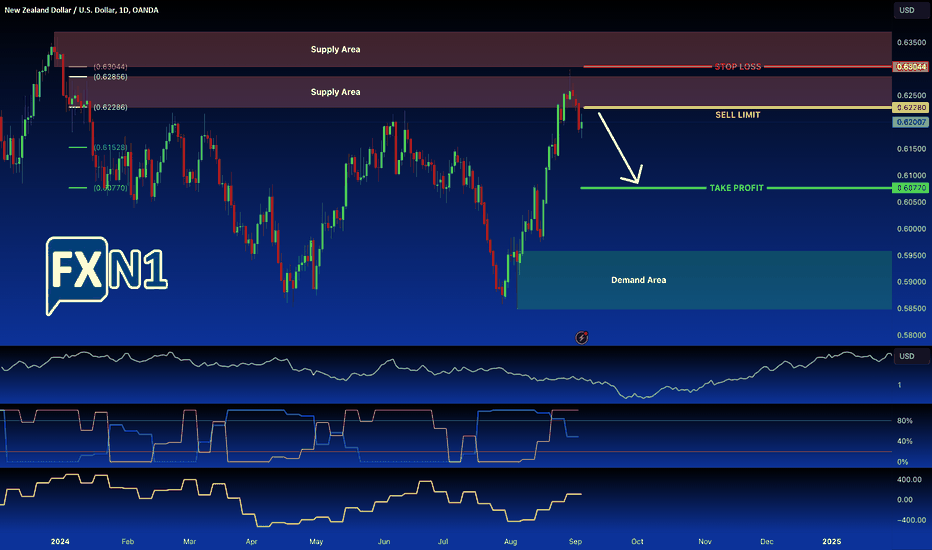Image resolution: width=932 pixels, height=550 pixels.
Task: Click the 0% level on the oscillator axis
Action: click(902, 462)
